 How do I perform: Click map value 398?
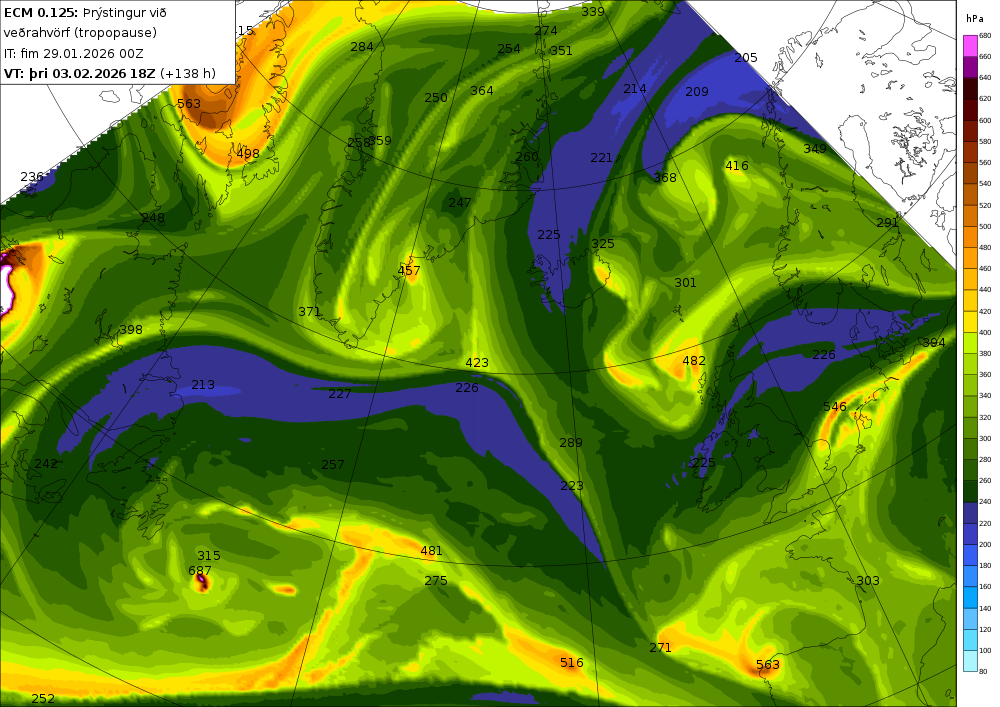point(131,330)
